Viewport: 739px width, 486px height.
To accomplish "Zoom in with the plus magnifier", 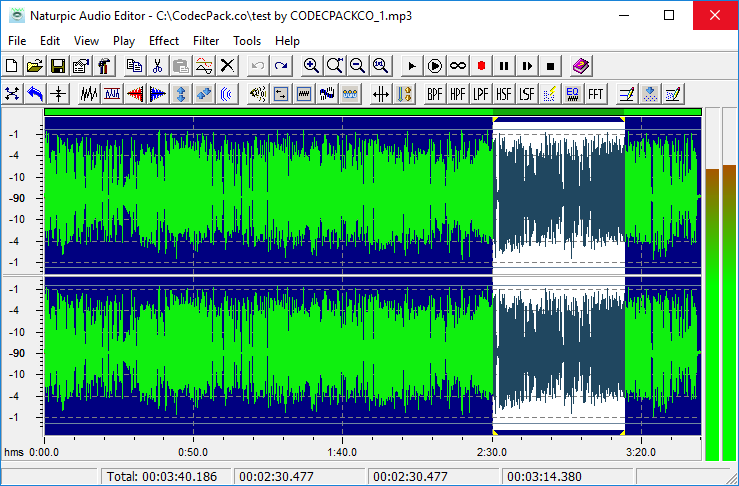I will coord(312,66).
